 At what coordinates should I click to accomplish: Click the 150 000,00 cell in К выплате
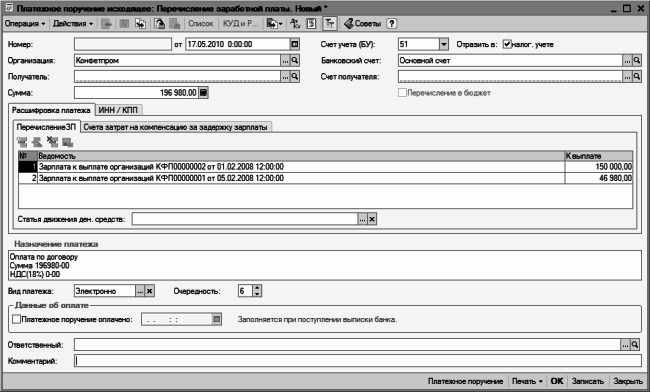point(599,167)
